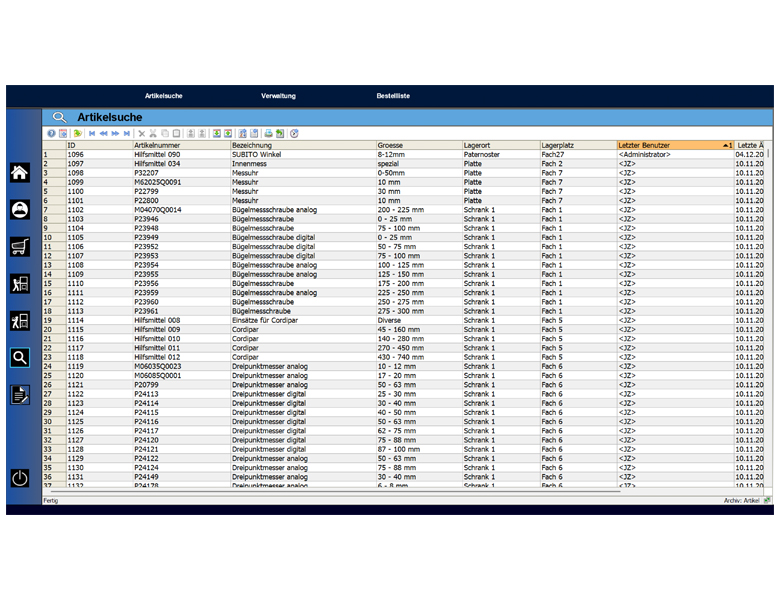Open the shopping cart sidebar icon

[x=20, y=247]
